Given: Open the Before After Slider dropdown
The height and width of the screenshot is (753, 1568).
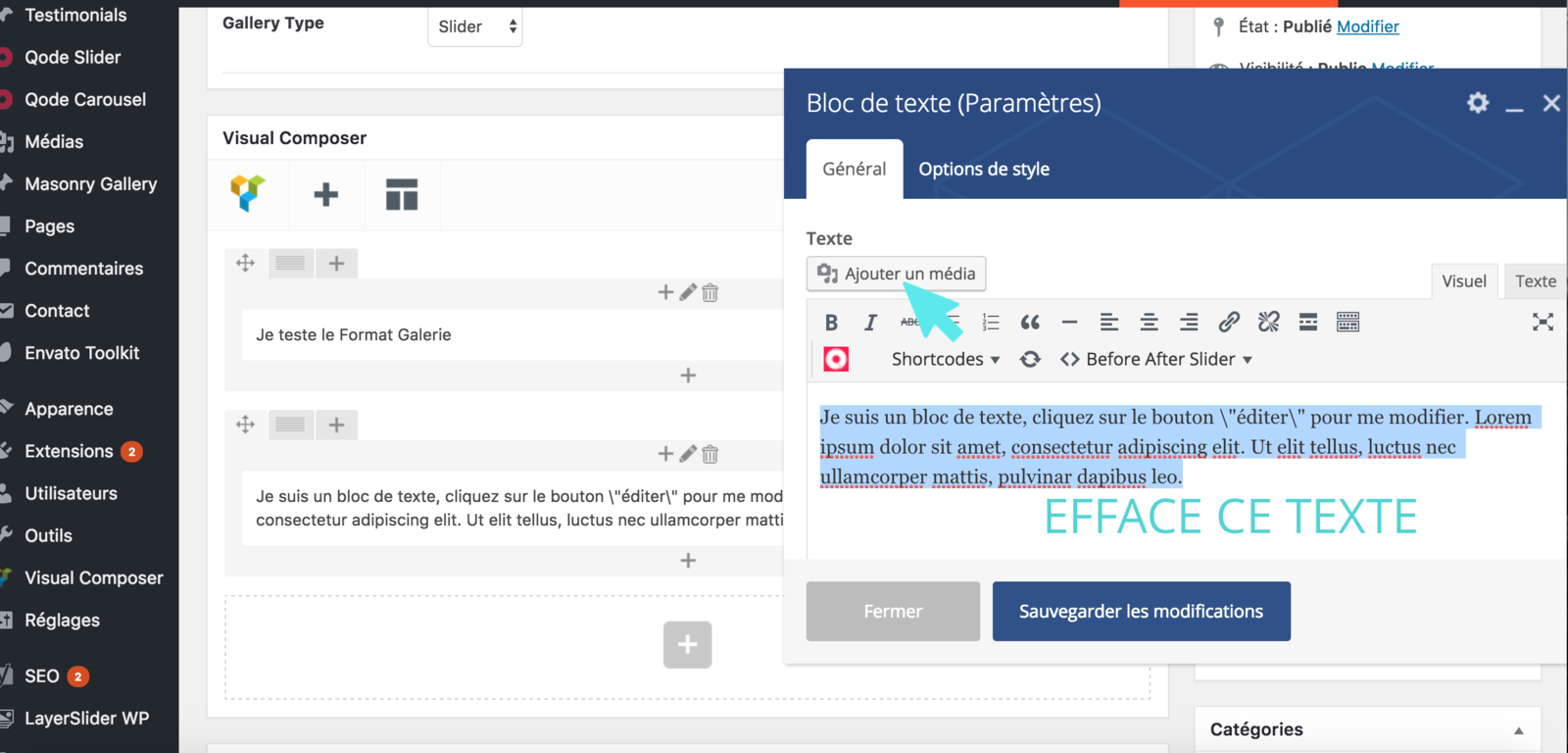Looking at the screenshot, I should pyautogui.click(x=1156, y=360).
